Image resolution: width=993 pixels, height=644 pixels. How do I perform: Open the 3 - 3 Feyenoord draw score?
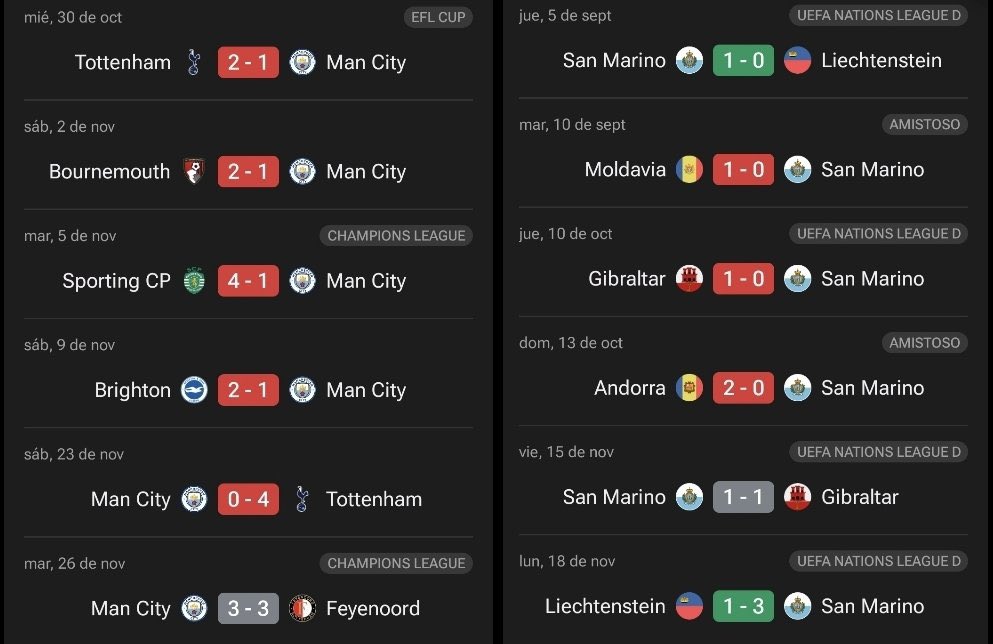[248, 608]
